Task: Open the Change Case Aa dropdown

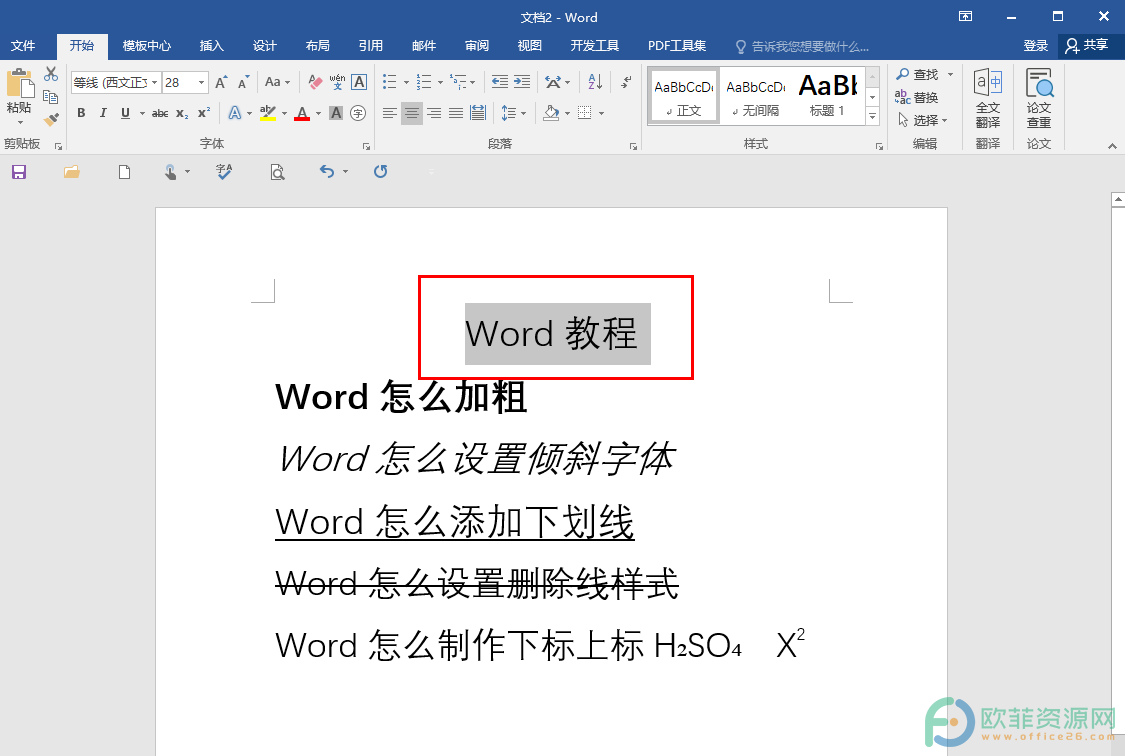Action: (x=278, y=82)
